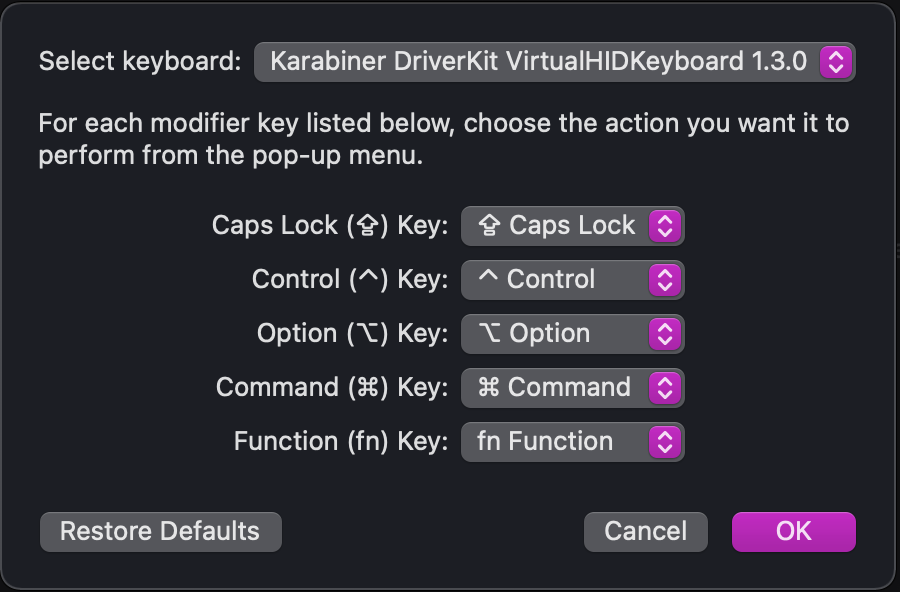
Task: Click the ⌘ symbol inside the Command pop-up
Action: click(488, 388)
